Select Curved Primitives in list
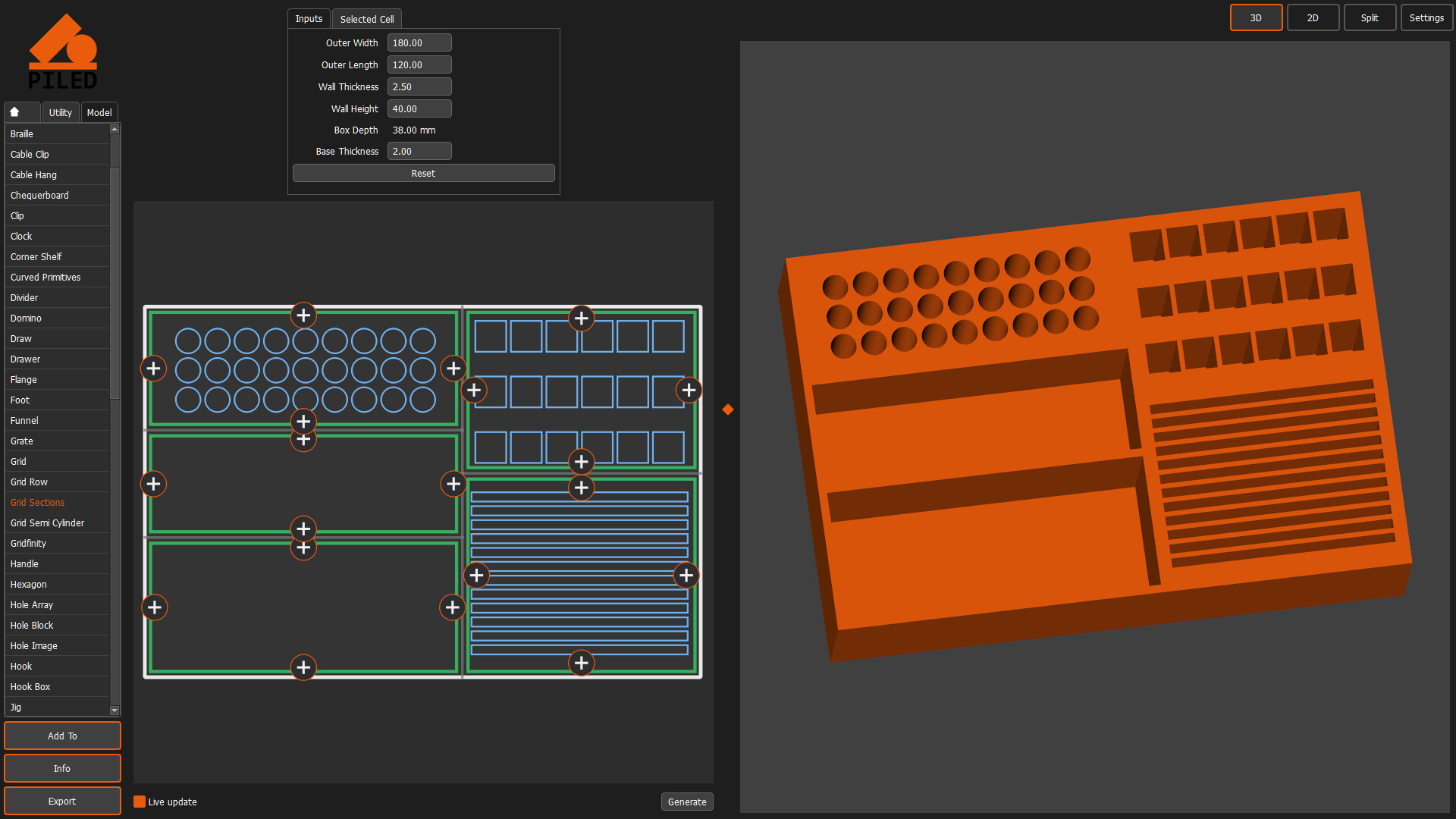This screenshot has height=819, width=1456. [57, 278]
